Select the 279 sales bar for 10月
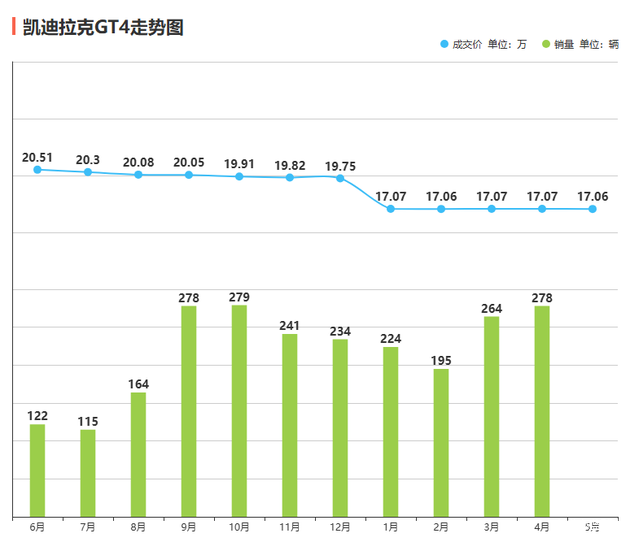 pyautogui.click(x=239, y=410)
